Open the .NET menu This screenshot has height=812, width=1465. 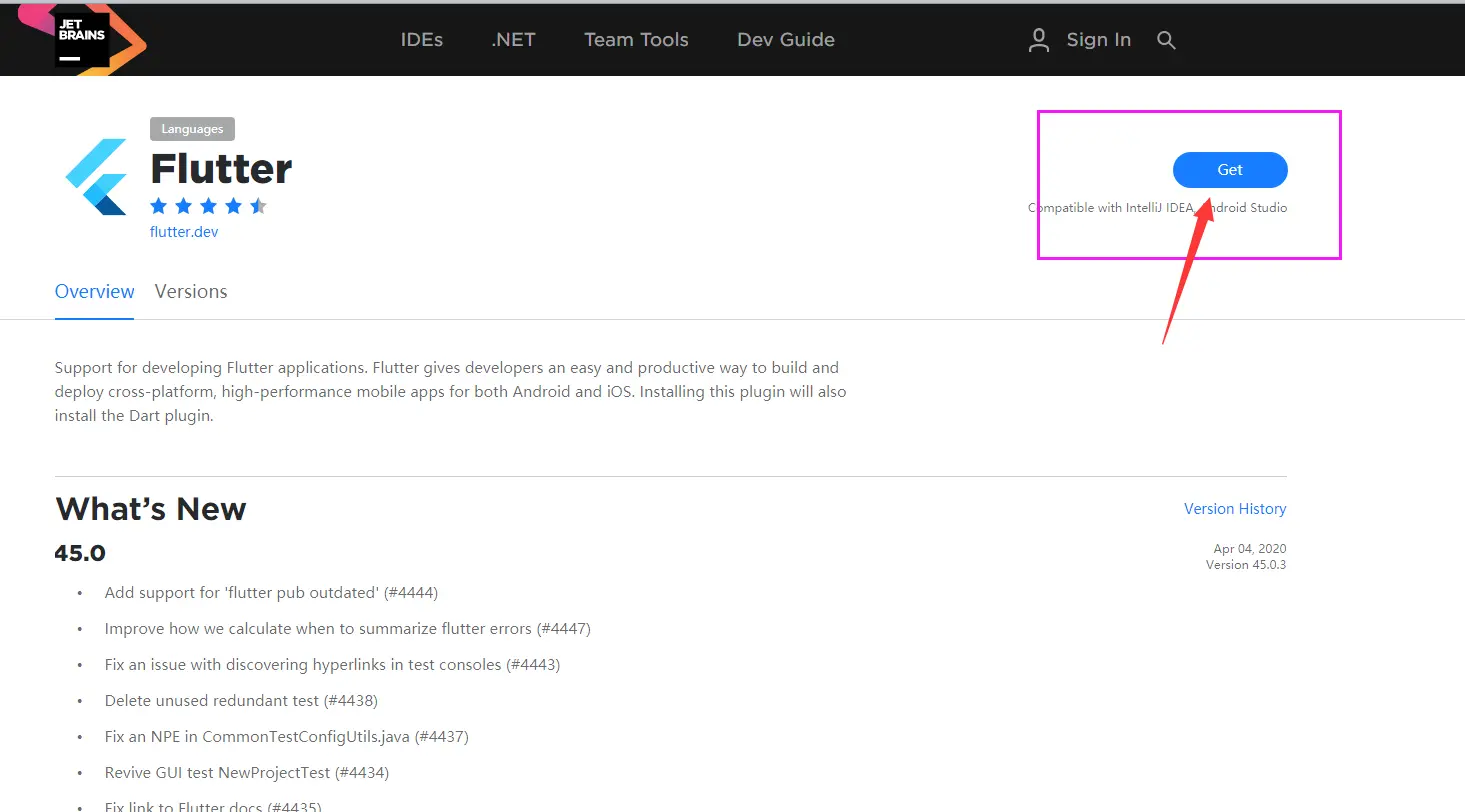(x=513, y=40)
